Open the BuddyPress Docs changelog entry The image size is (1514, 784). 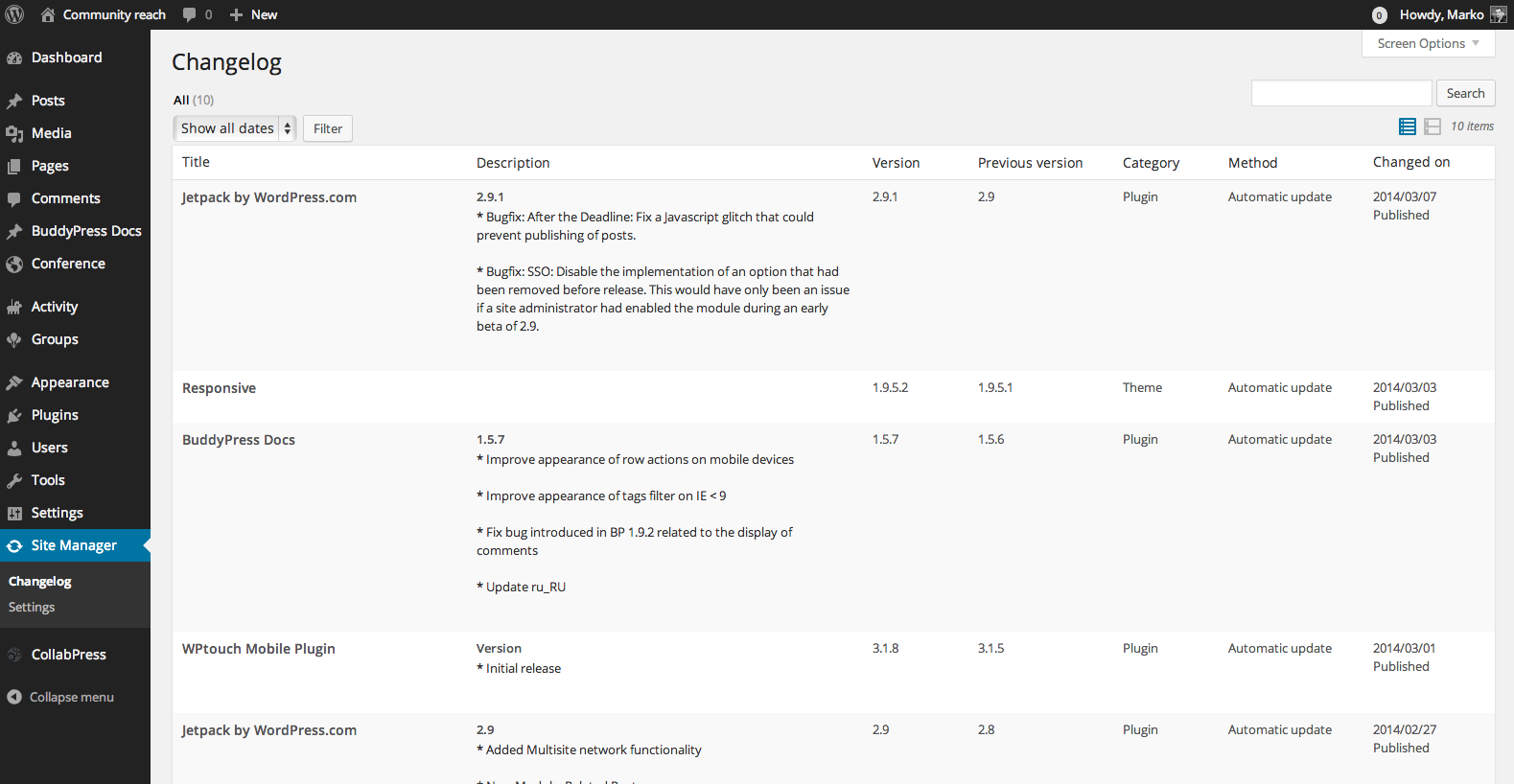[x=239, y=440]
